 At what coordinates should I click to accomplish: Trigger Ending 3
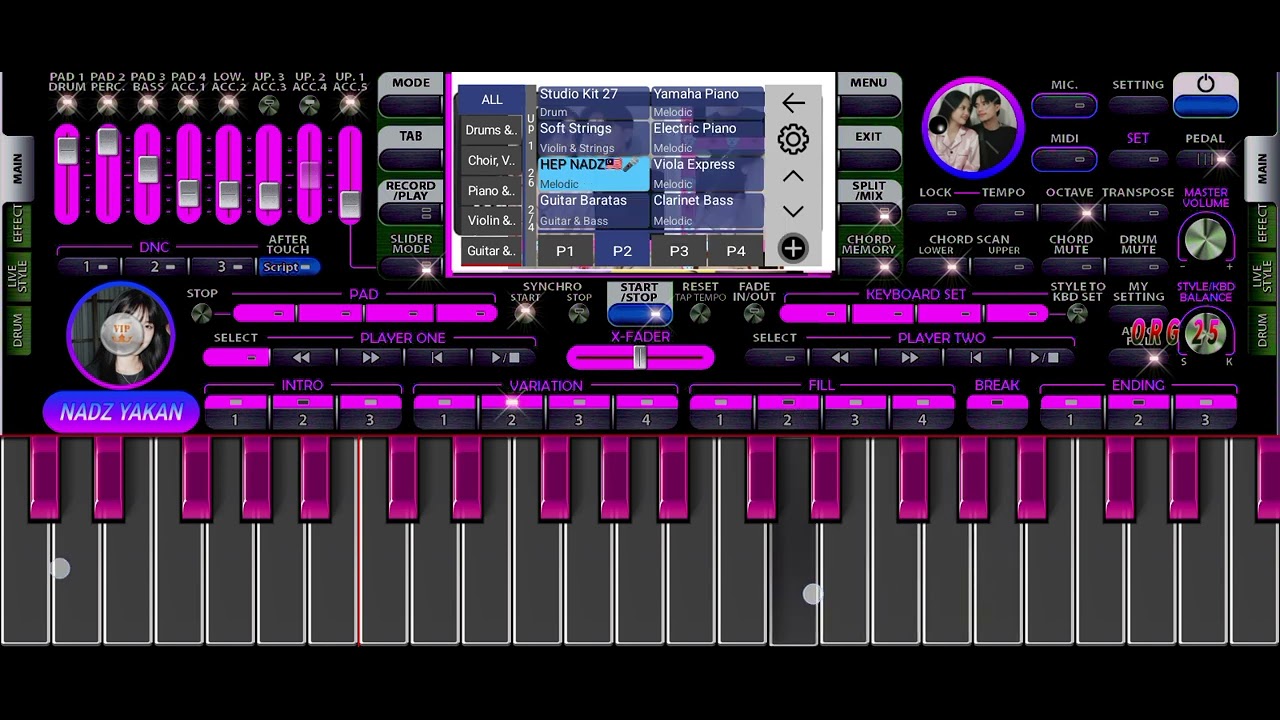1205,412
